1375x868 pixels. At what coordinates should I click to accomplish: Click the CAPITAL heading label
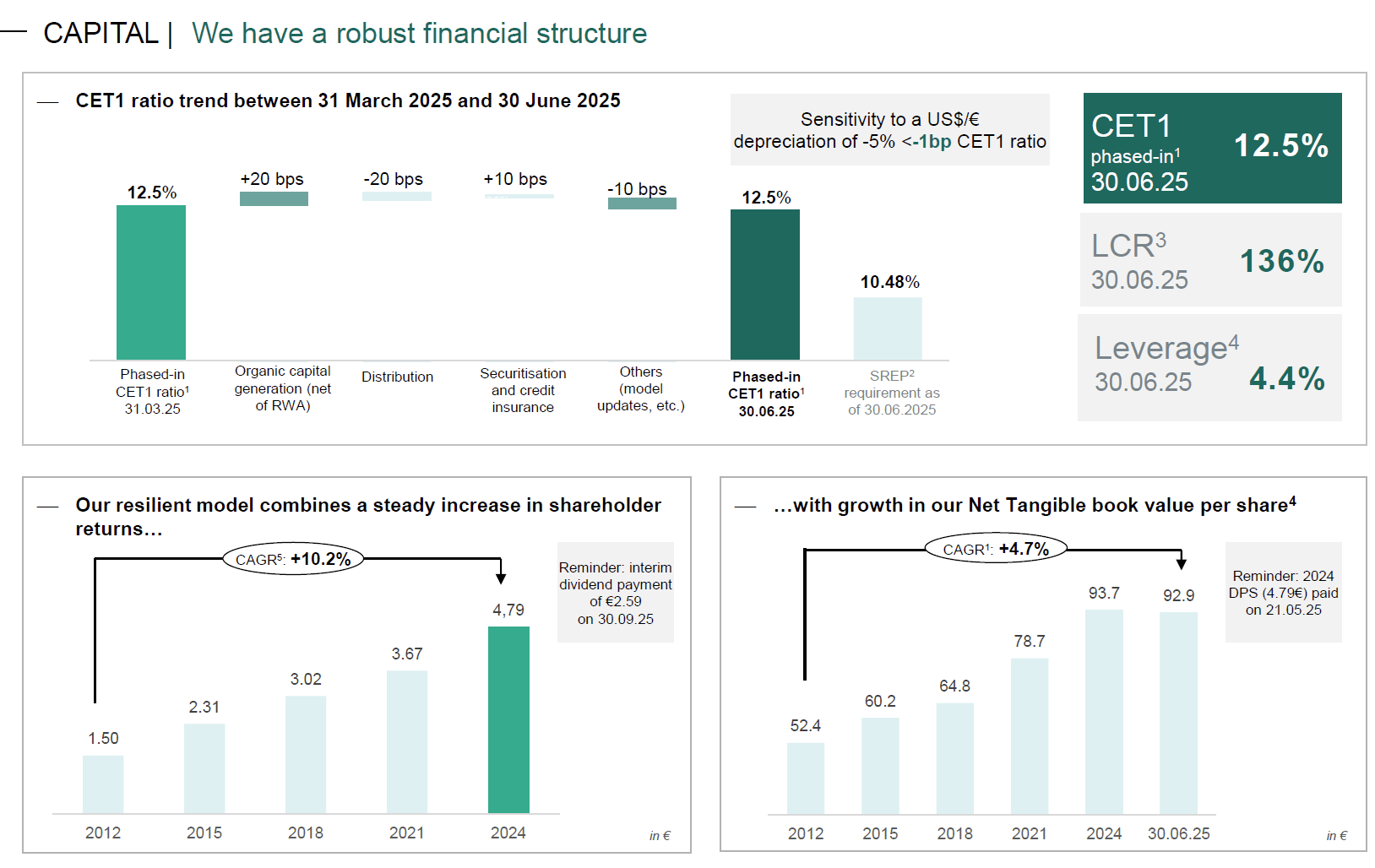click(x=101, y=34)
